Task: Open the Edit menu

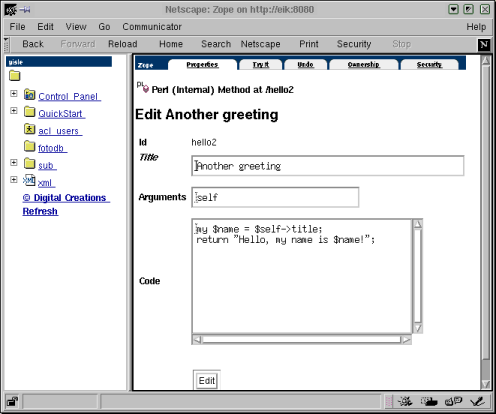Action: tap(45, 27)
